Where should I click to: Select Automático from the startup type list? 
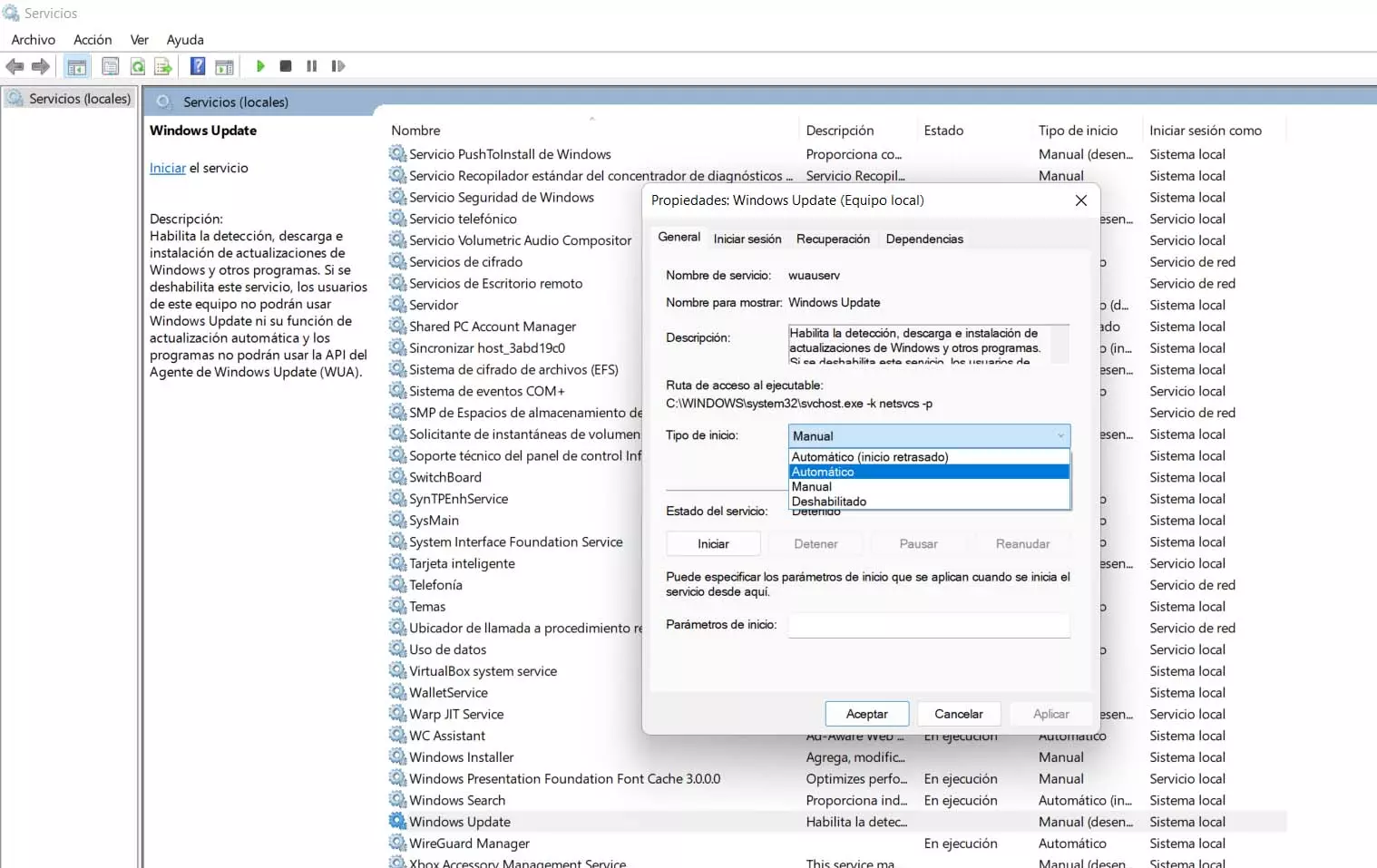click(928, 472)
